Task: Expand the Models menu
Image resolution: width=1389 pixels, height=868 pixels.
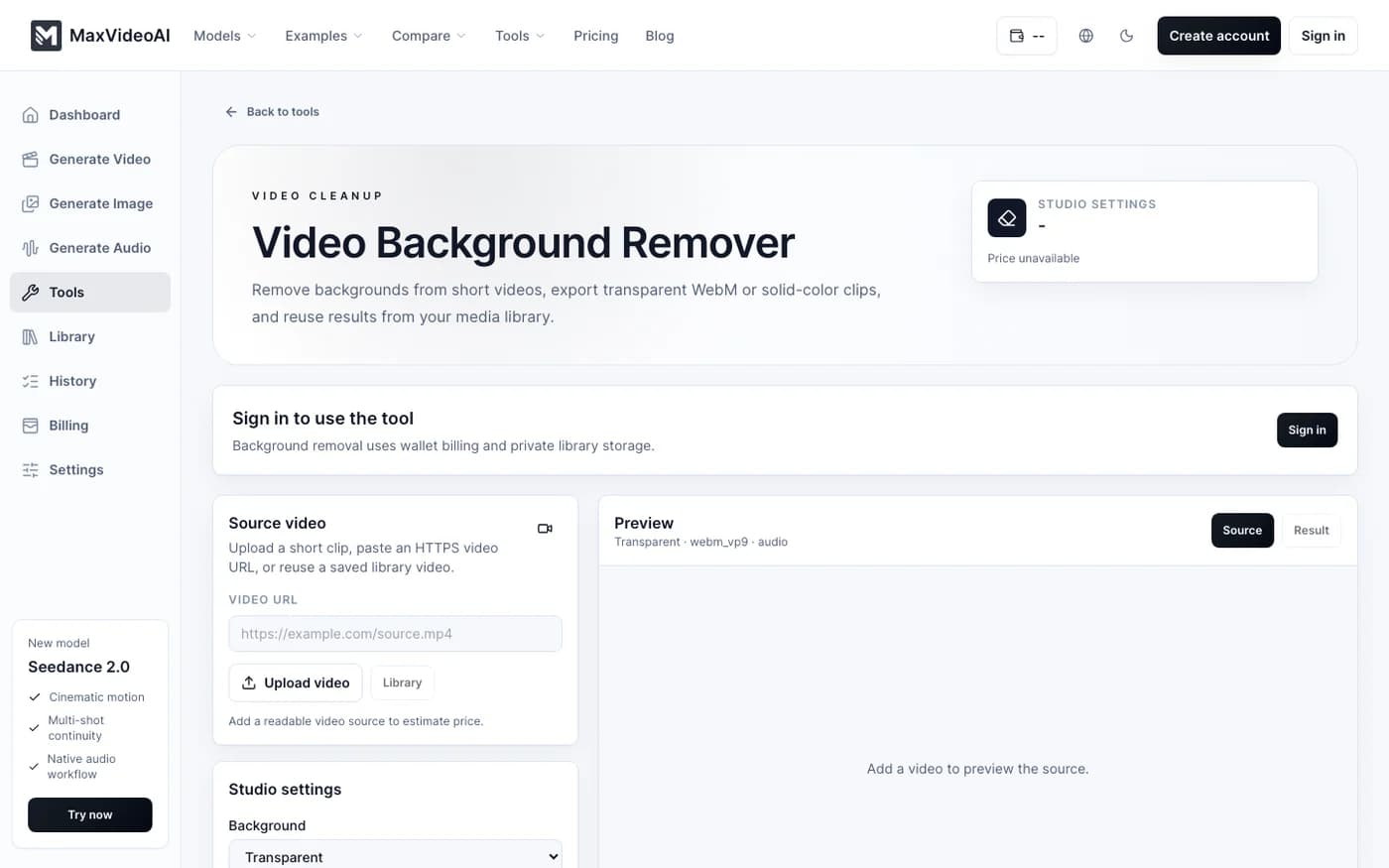Action: [x=224, y=36]
